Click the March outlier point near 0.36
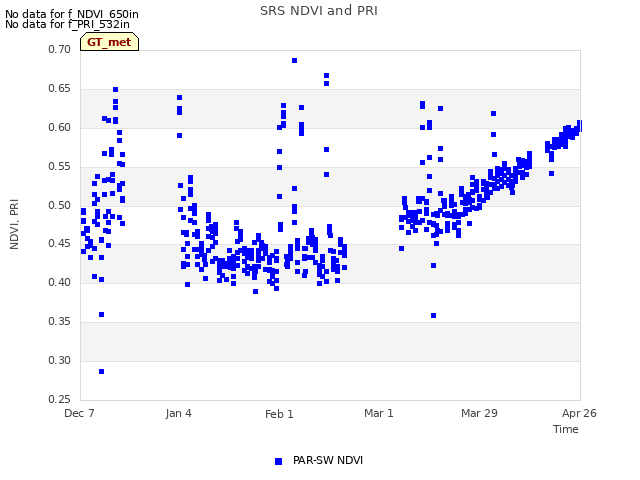This screenshot has height=480, width=640. tap(433, 316)
